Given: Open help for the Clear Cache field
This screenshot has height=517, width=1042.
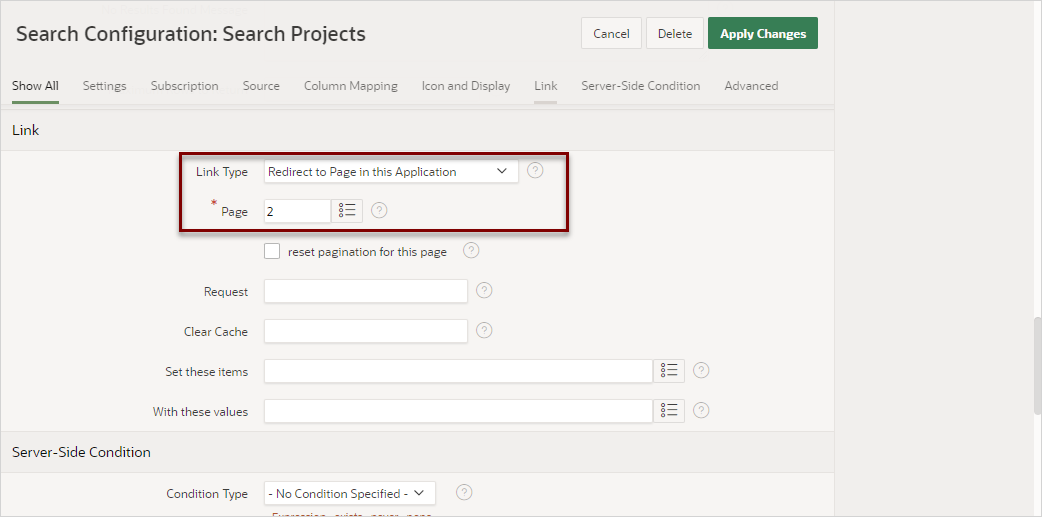Looking at the screenshot, I should tap(484, 331).
